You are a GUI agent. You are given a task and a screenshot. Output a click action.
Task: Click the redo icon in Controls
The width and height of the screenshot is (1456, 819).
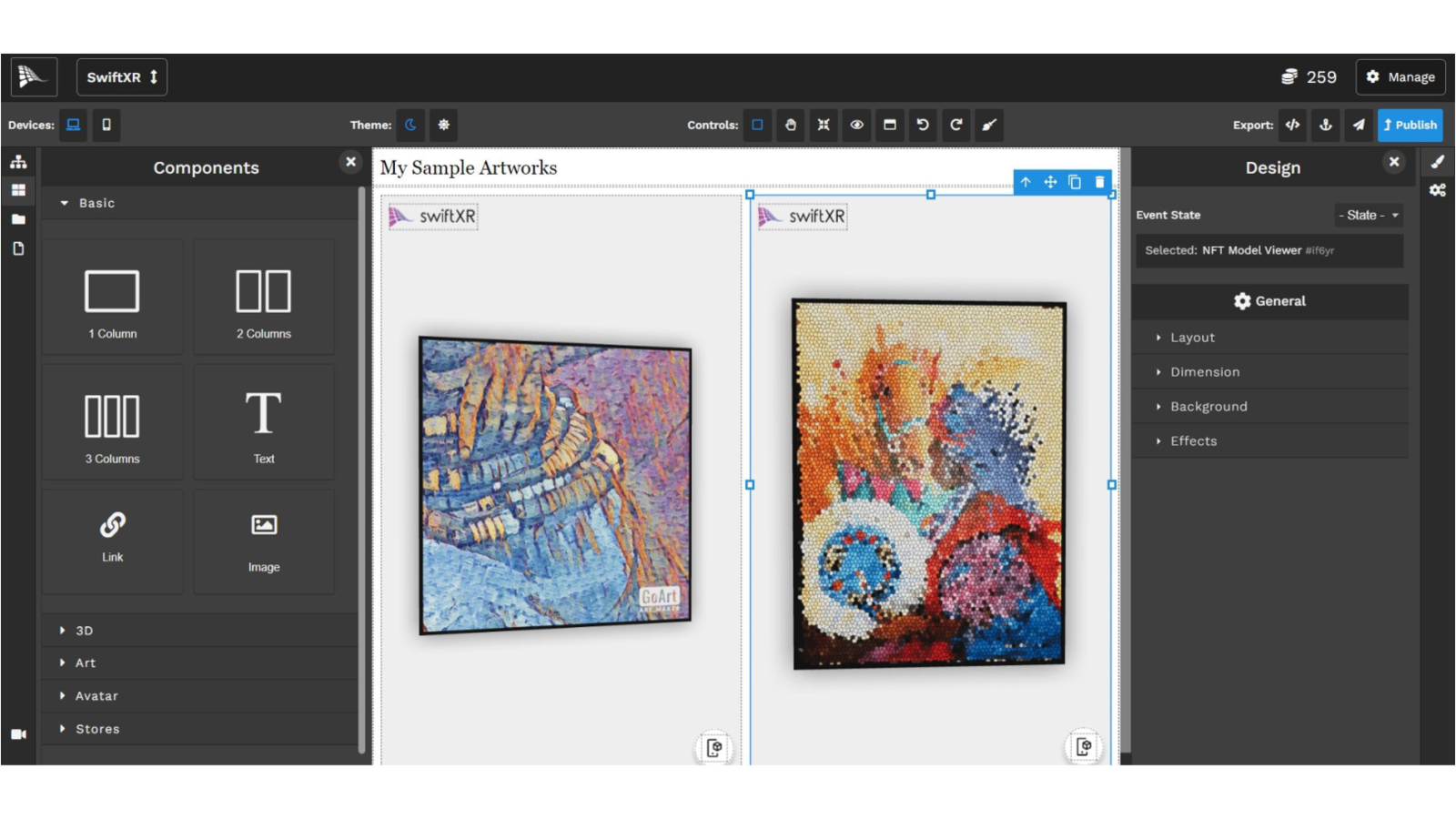(955, 125)
